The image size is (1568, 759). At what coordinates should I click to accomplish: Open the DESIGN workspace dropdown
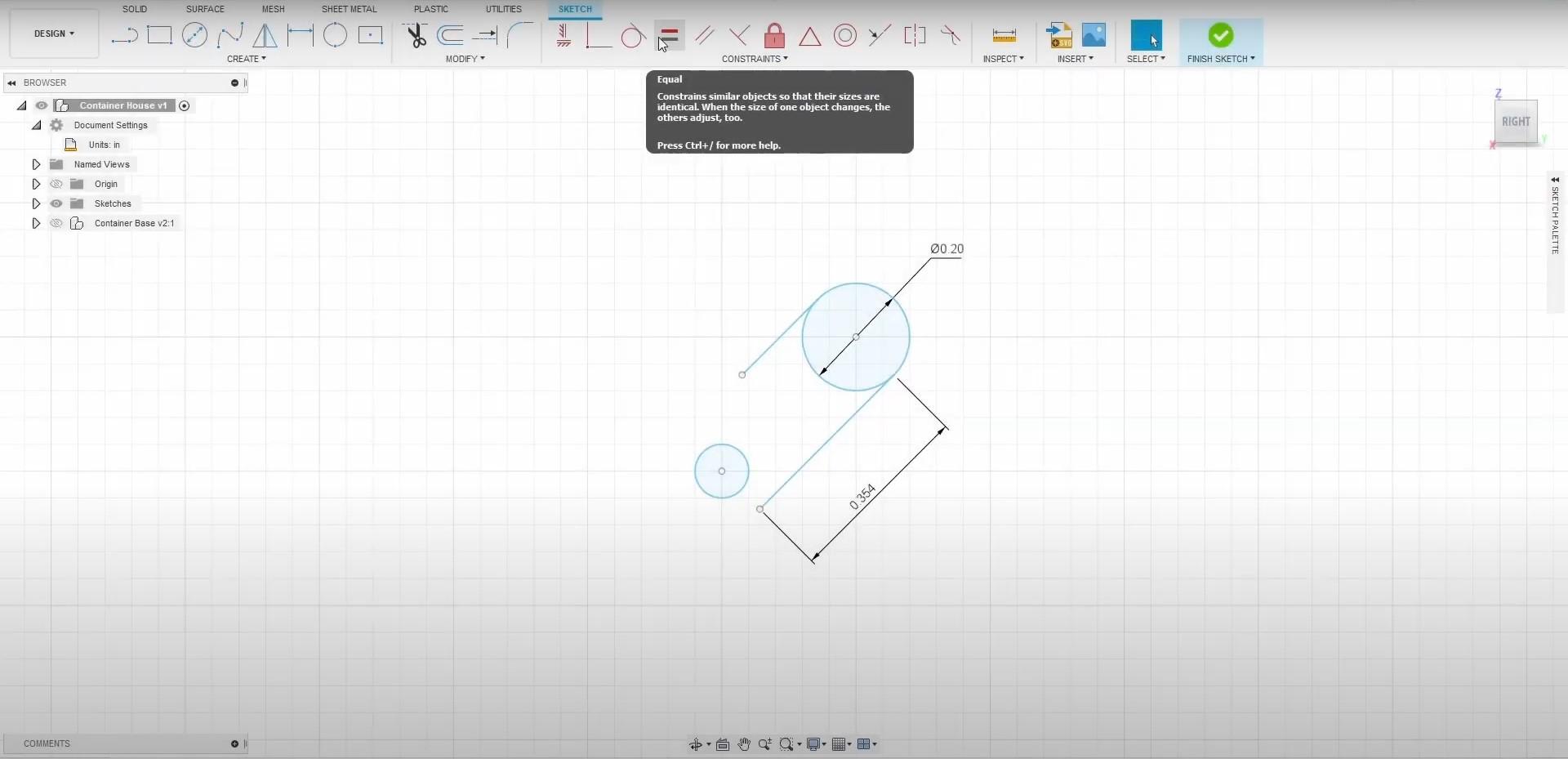(54, 33)
